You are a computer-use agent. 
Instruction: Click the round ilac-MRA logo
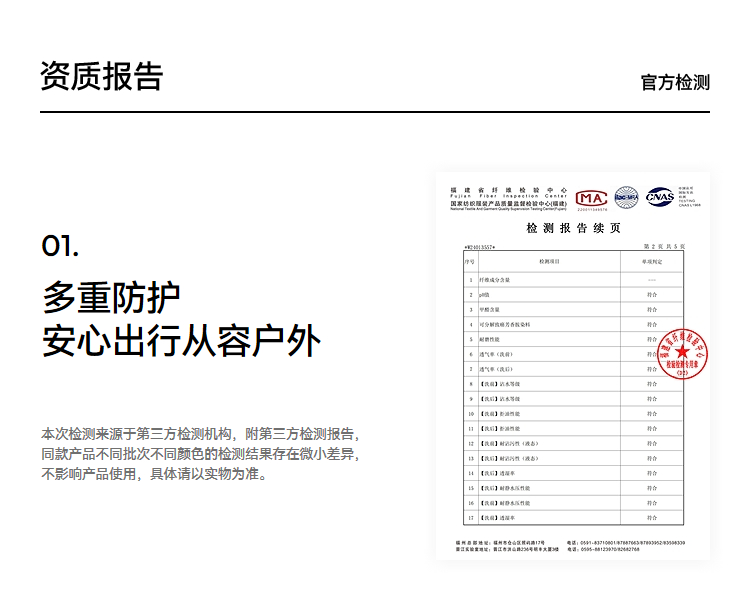point(626,197)
